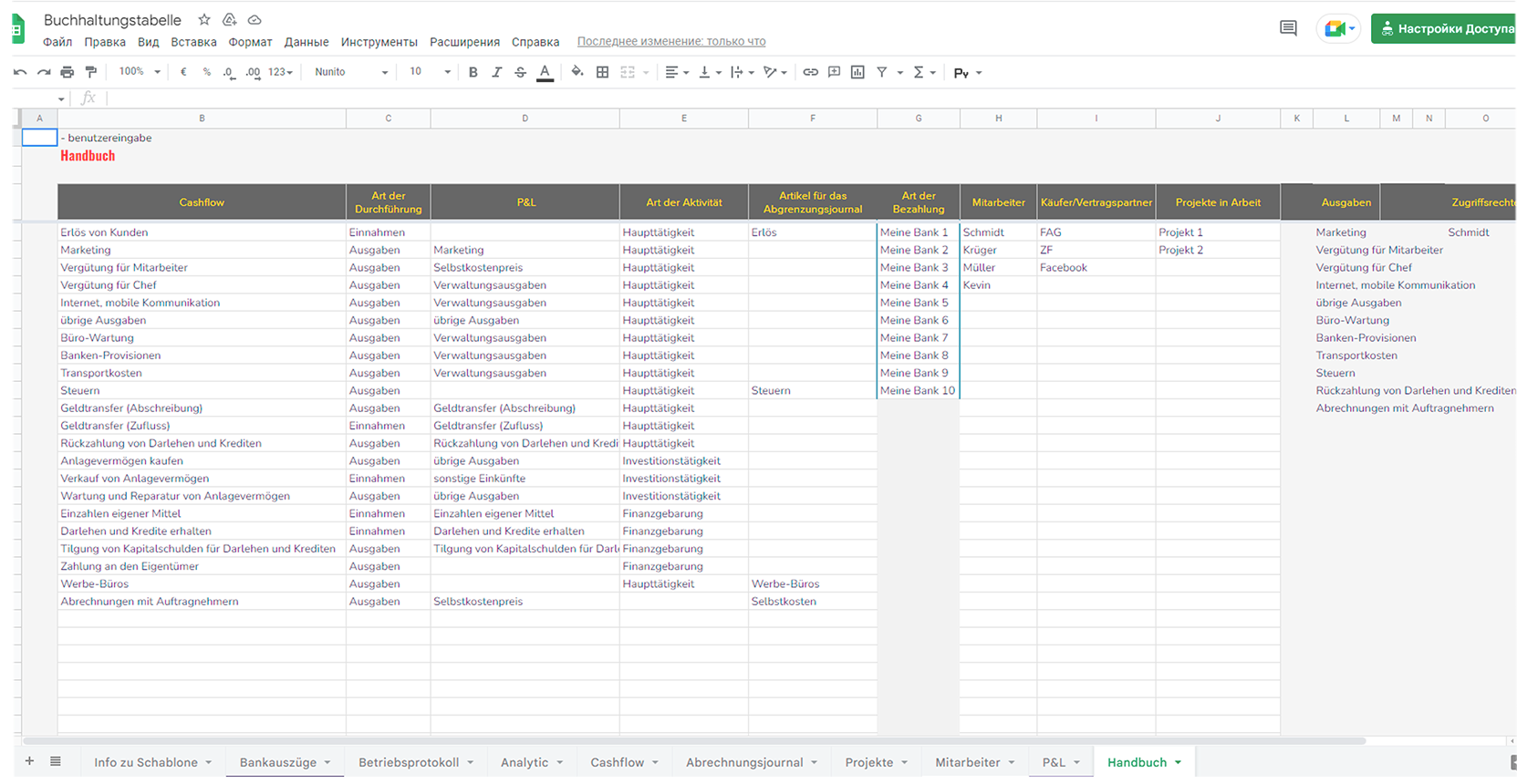Select column B header
The image size is (1517, 784).
[x=202, y=118]
